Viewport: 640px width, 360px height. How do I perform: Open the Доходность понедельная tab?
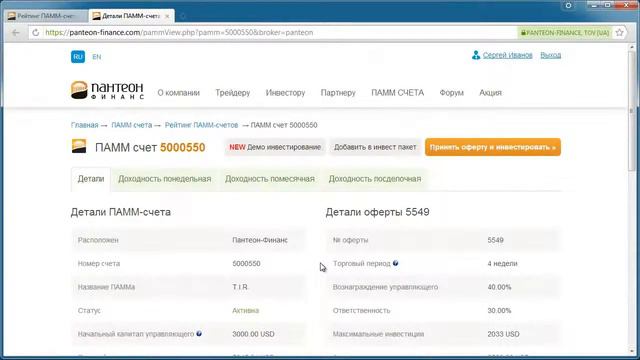tap(164, 179)
